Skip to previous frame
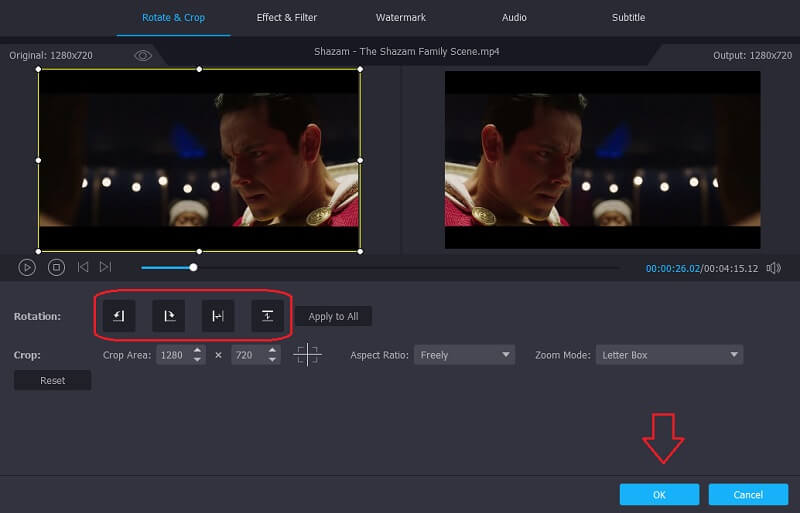800x513 pixels. (83, 267)
